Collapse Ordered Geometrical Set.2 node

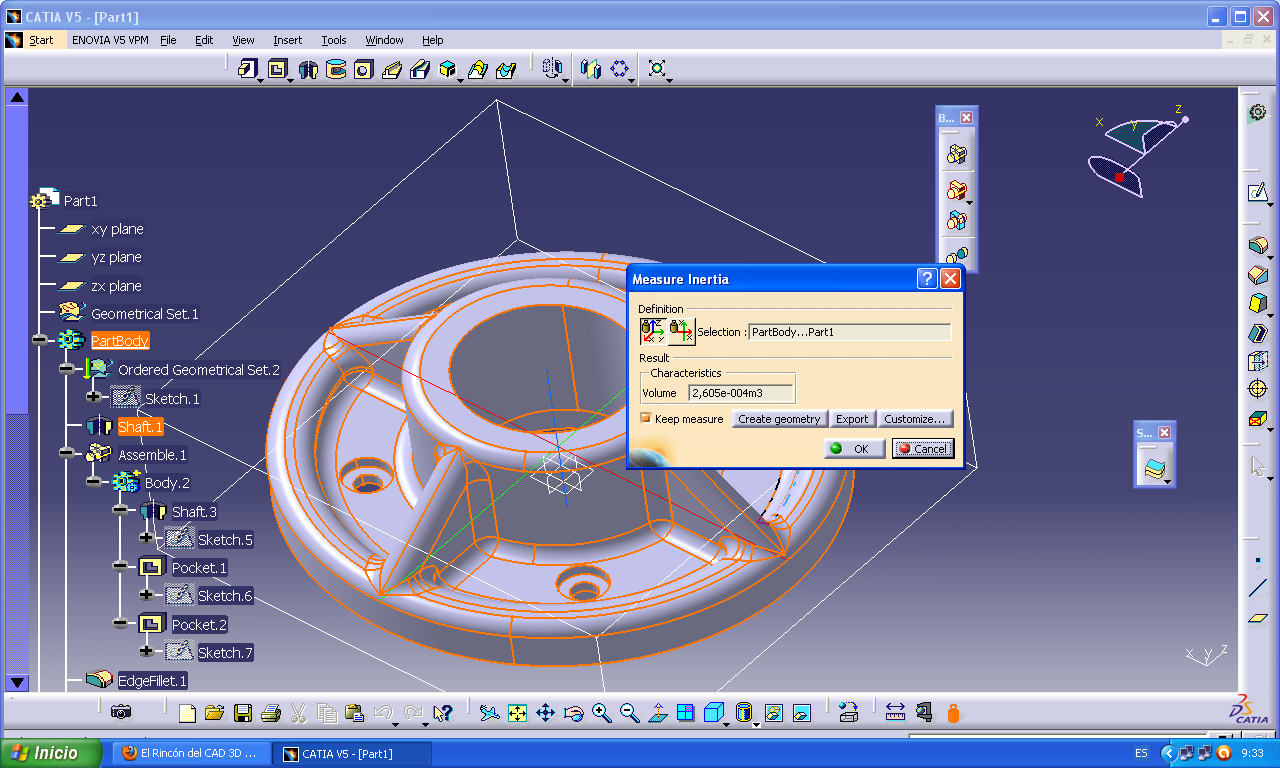point(66,369)
